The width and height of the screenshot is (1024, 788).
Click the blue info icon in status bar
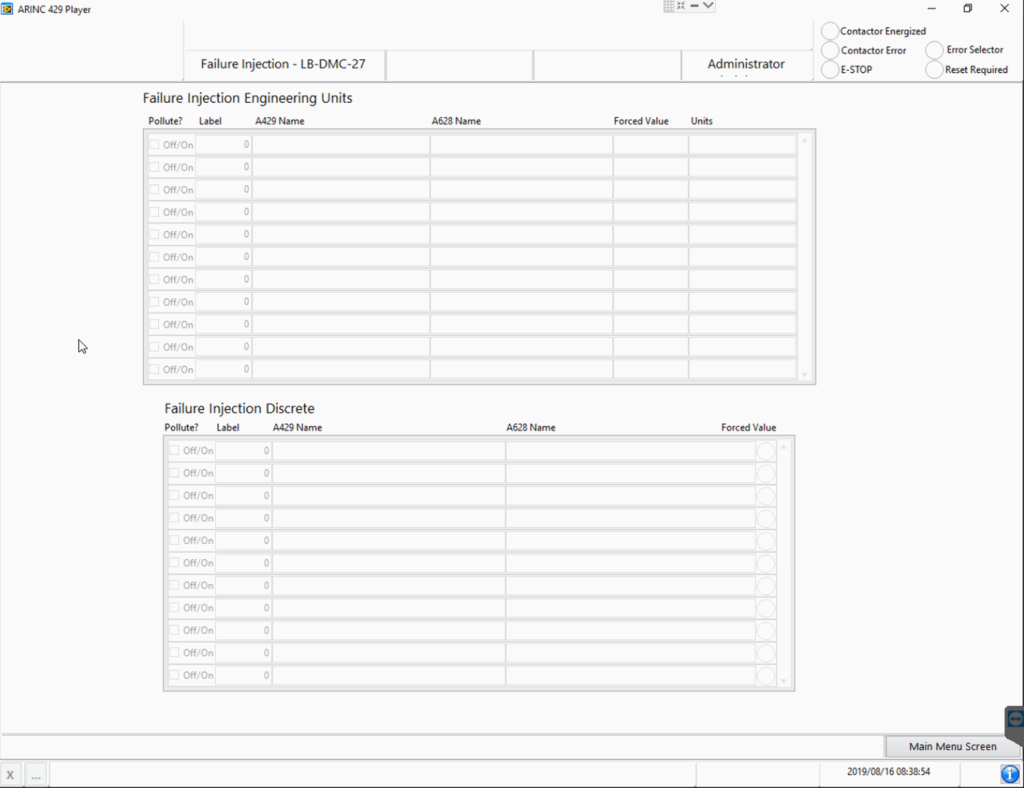(x=1010, y=773)
